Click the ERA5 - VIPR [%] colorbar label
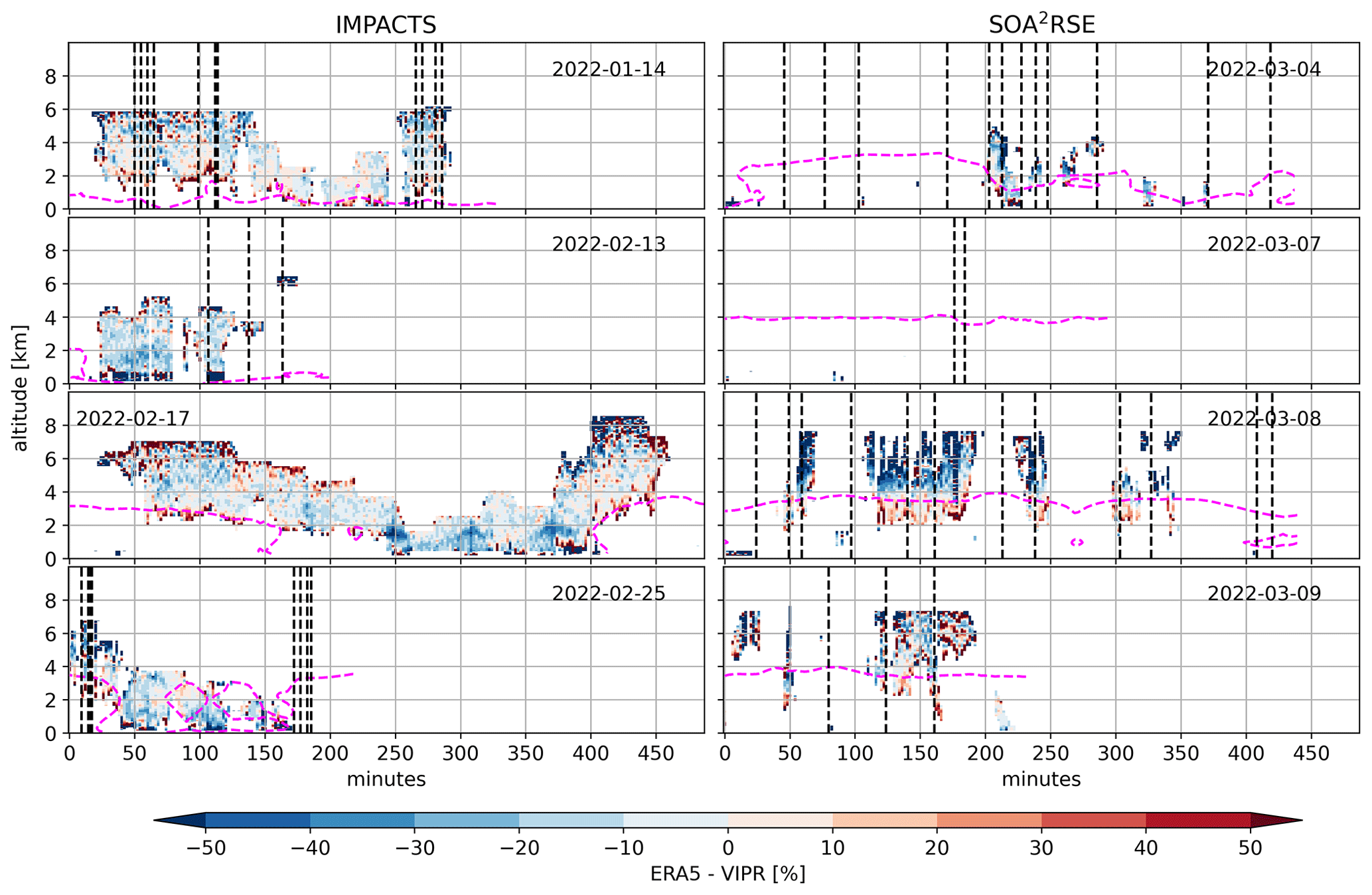This screenshot has height=895, width=1372. click(727, 874)
